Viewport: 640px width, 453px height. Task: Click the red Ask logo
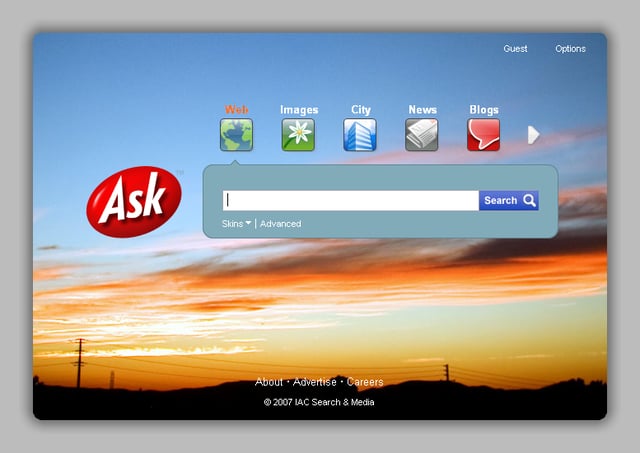pos(134,202)
